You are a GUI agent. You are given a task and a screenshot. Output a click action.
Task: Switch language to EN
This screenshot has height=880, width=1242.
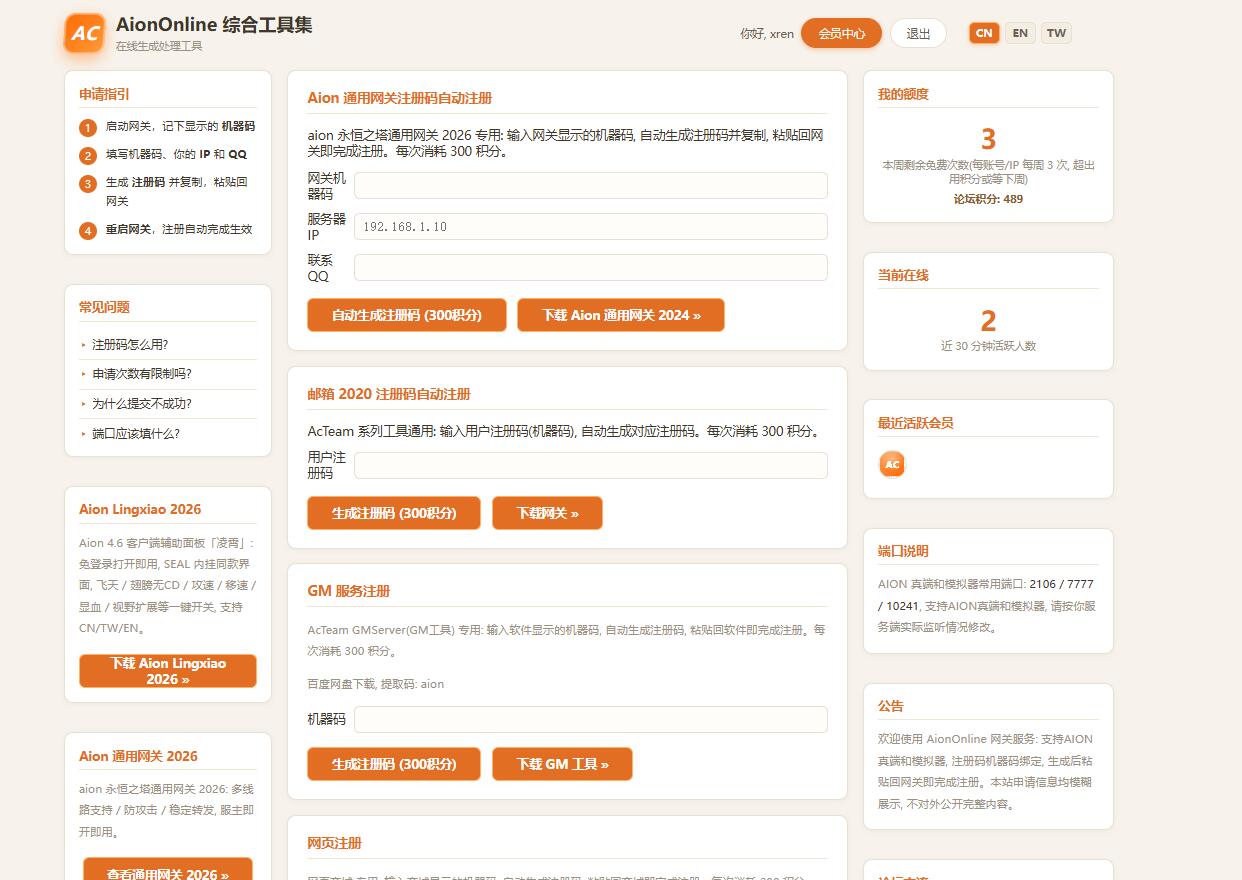coord(1020,33)
